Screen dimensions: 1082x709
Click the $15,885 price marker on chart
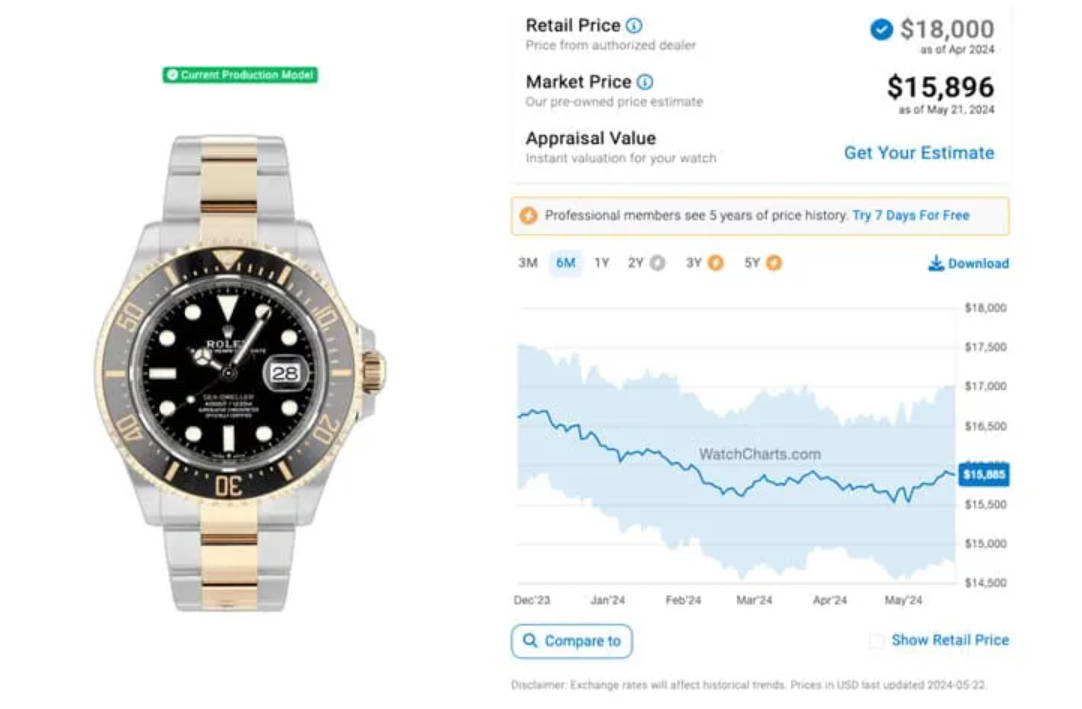click(x=984, y=474)
